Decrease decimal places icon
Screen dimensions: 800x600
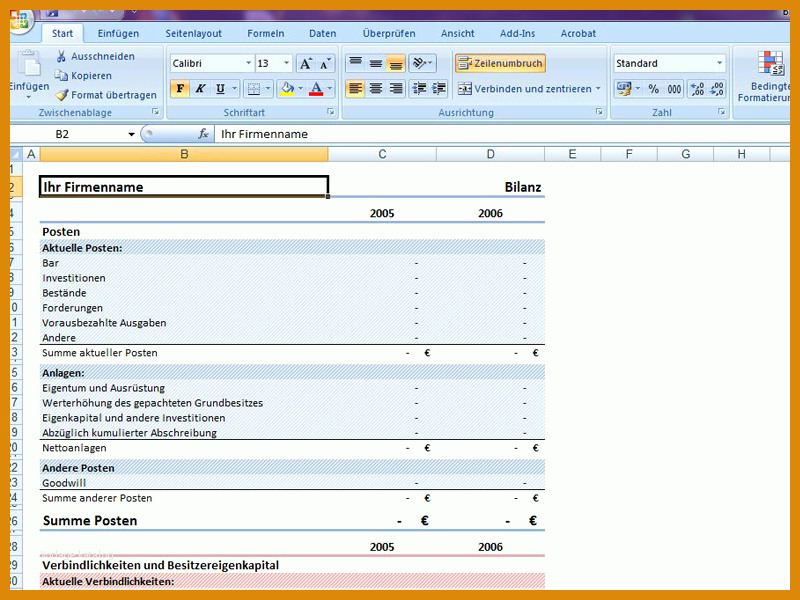[717, 89]
